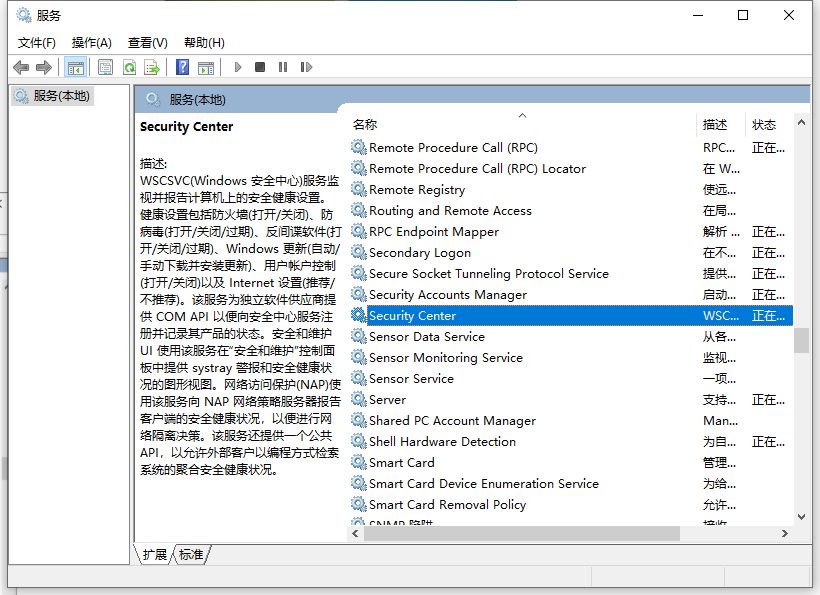Toggle the Show/Hide Console Tree icon

pyautogui.click(x=76, y=66)
